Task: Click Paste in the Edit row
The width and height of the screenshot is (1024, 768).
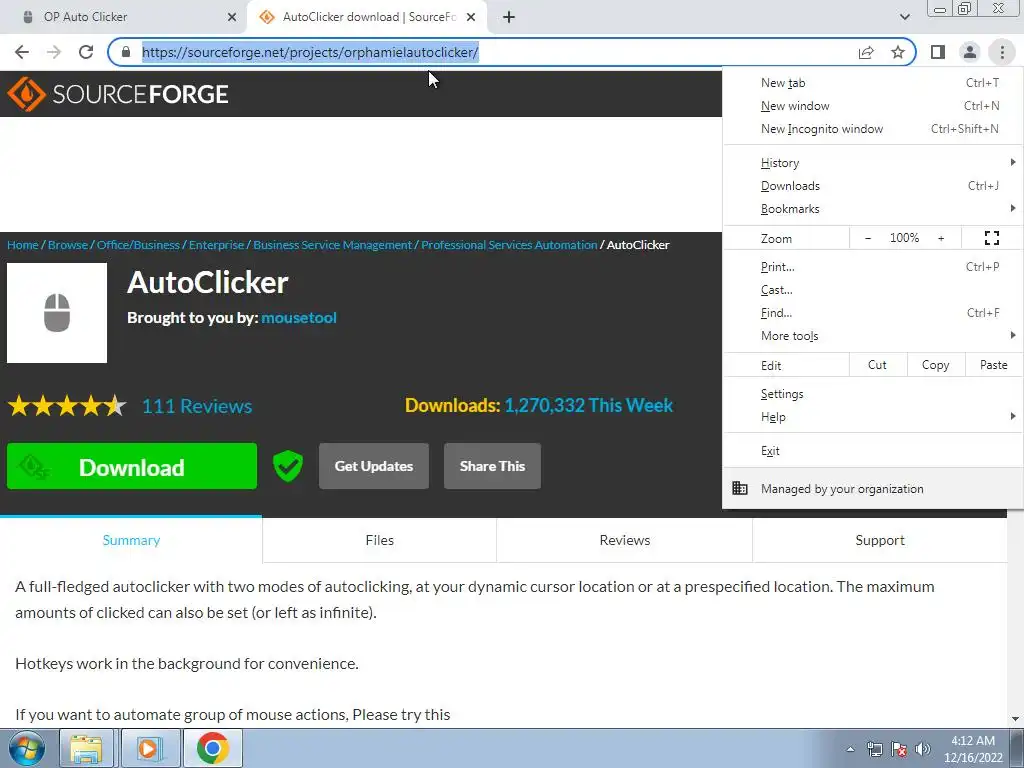Action: click(x=993, y=365)
